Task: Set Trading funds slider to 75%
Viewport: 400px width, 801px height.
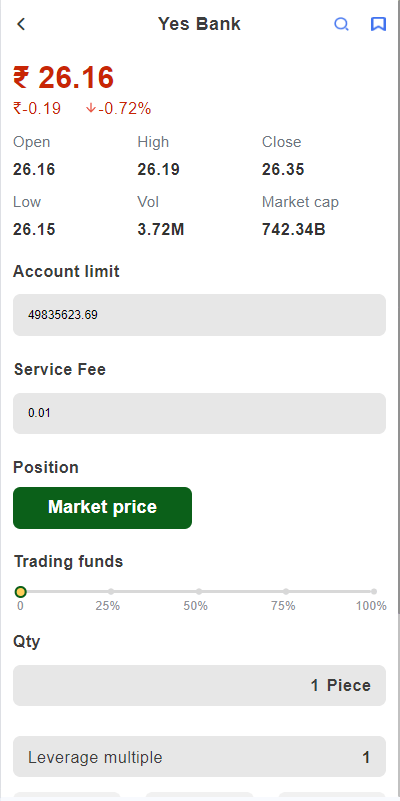Action: [286, 592]
